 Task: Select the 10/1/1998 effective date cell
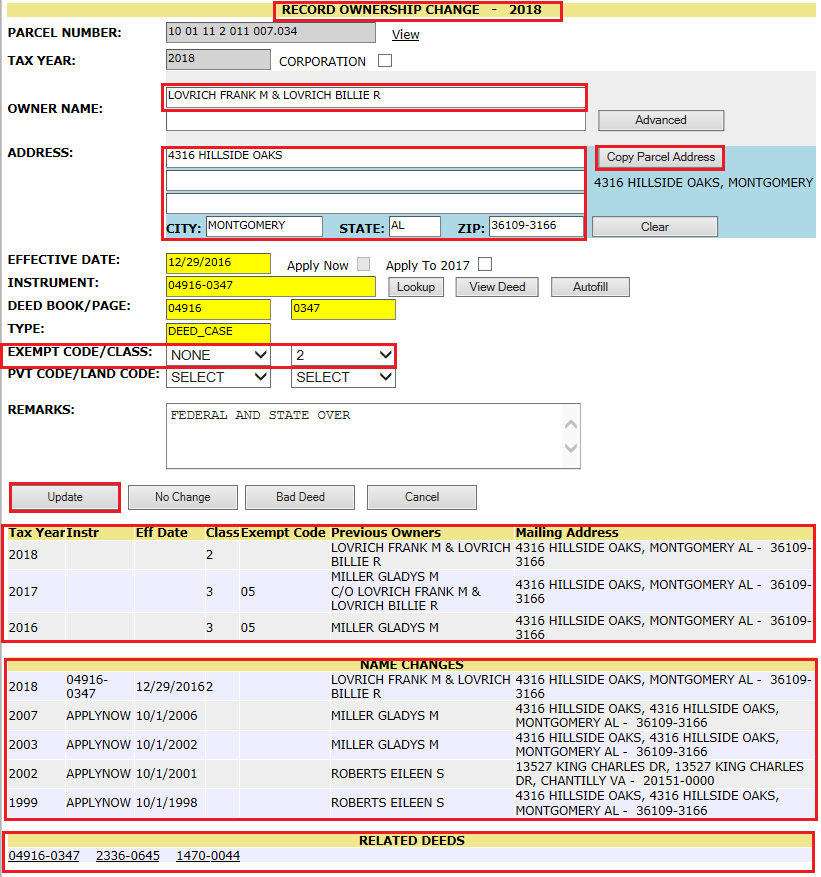(x=167, y=803)
